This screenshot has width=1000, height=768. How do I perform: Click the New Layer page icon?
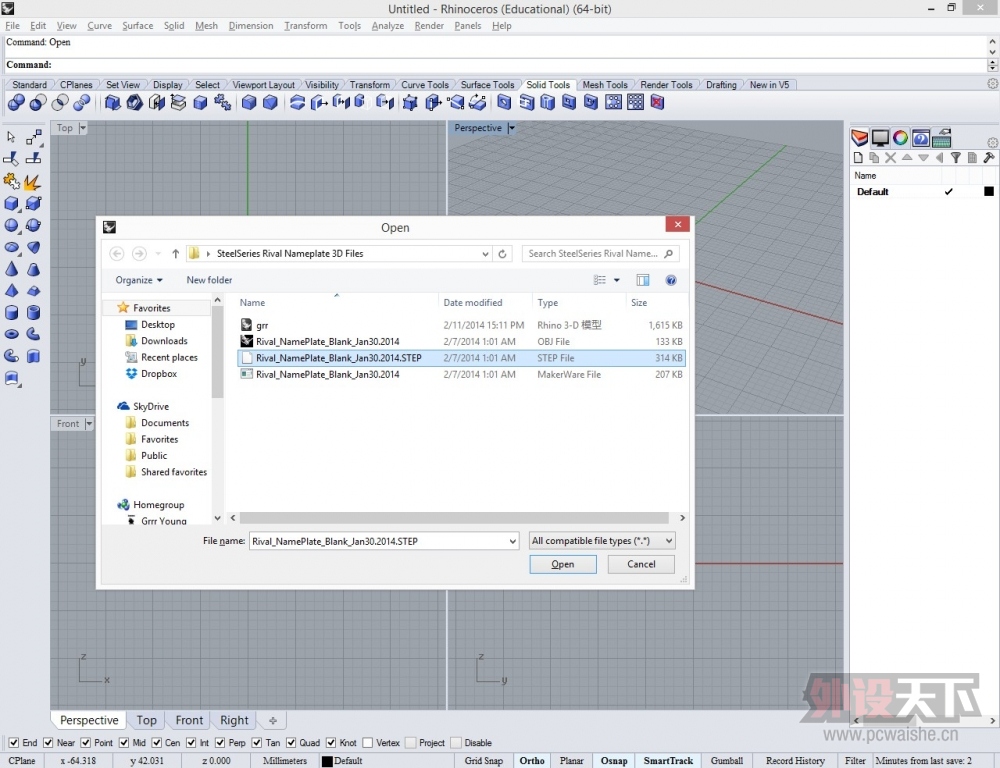coord(858,158)
